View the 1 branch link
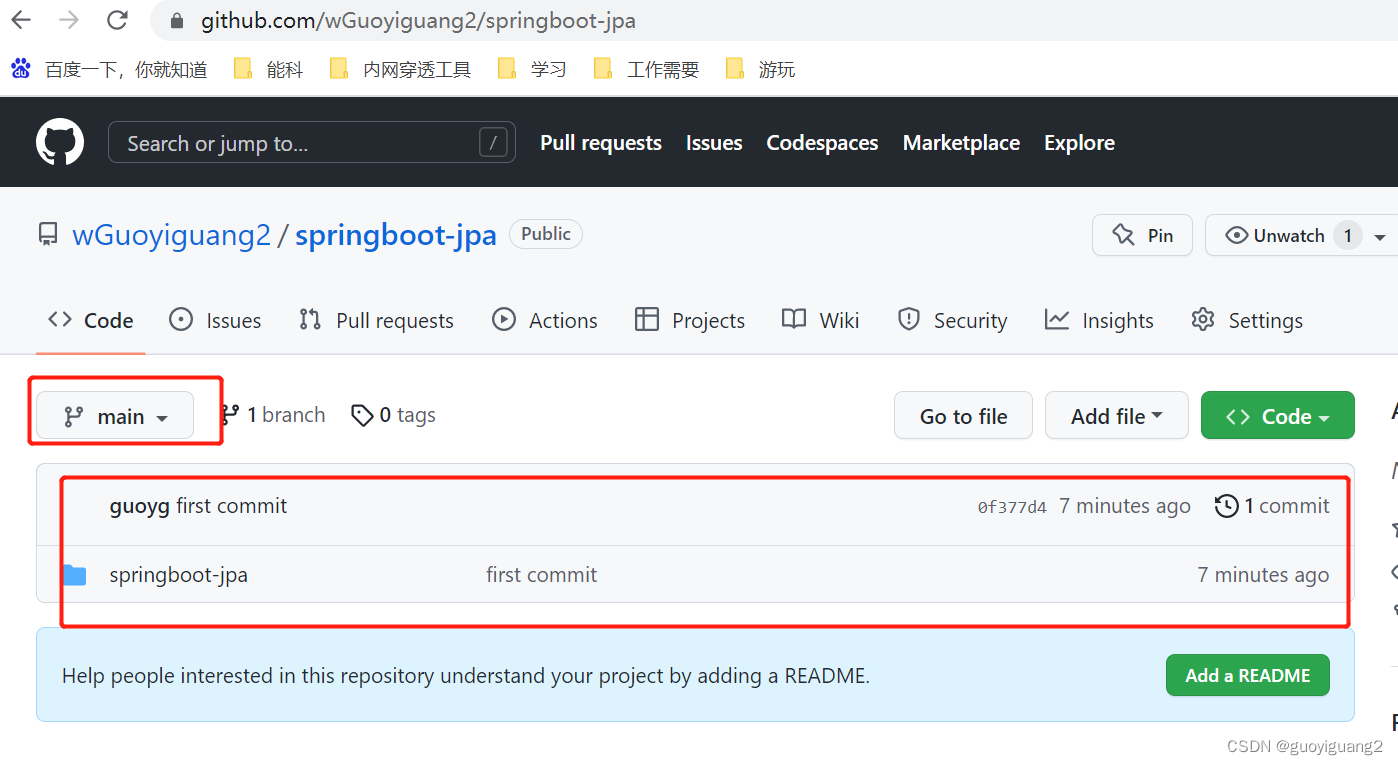The height and width of the screenshot is (765, 1398). (274, 415)
